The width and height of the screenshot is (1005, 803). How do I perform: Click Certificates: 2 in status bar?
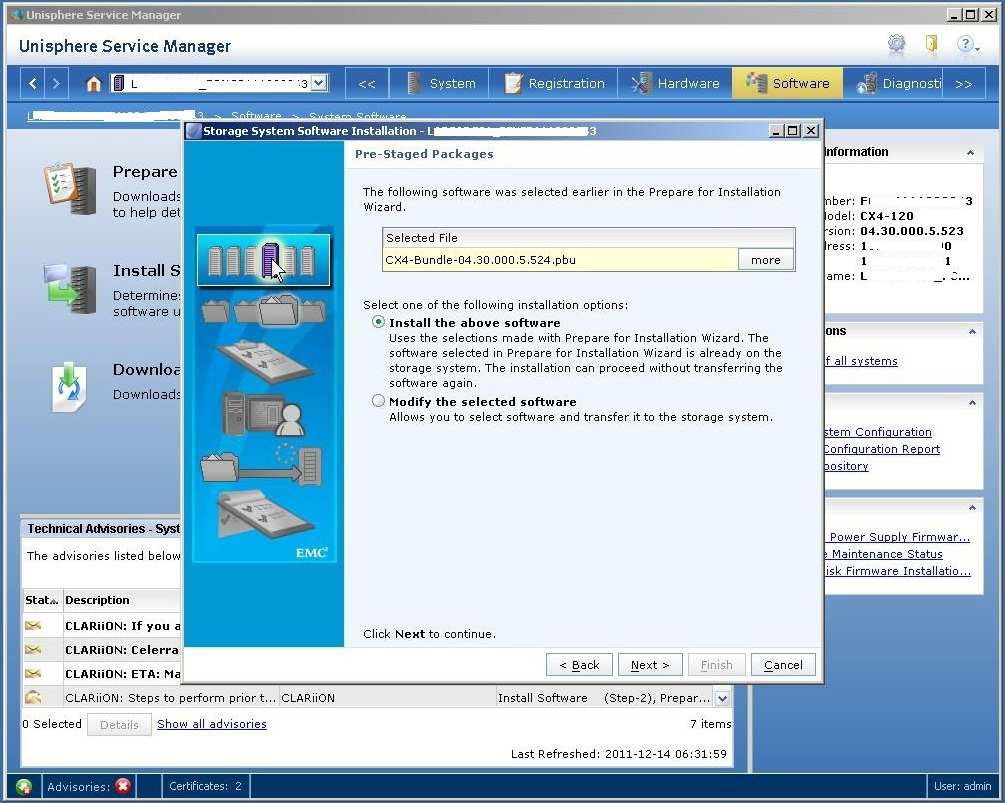click(x=205, y=786)
